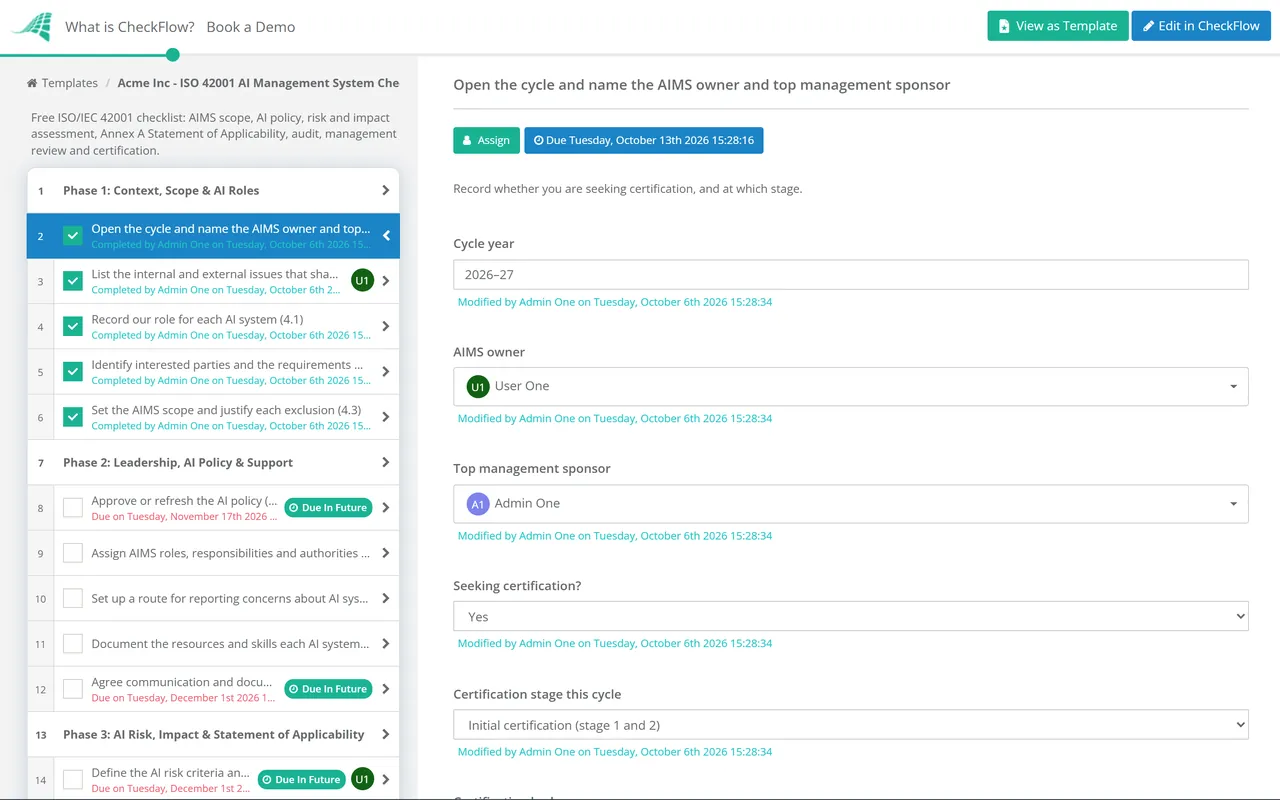Open the Book a Demo link
This screenshot has height=800, width=1280.
click(251, 27)
